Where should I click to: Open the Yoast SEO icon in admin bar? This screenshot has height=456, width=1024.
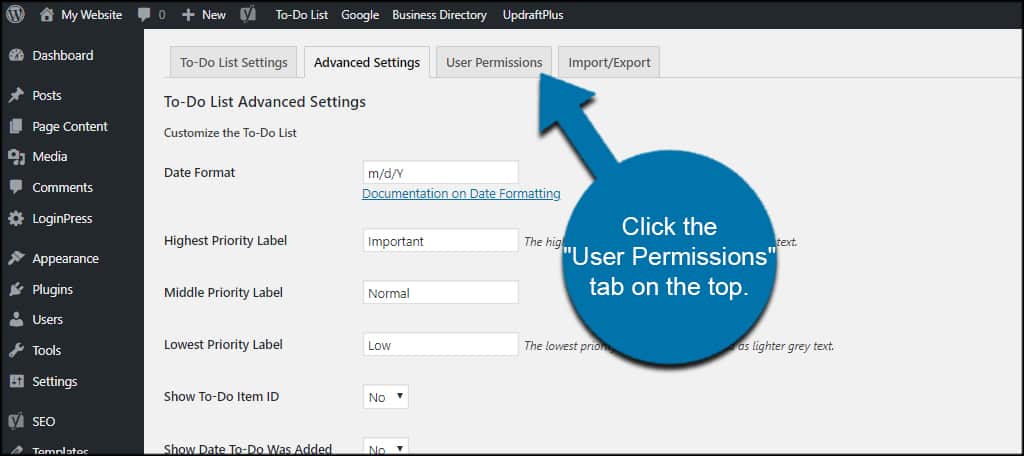248,14
